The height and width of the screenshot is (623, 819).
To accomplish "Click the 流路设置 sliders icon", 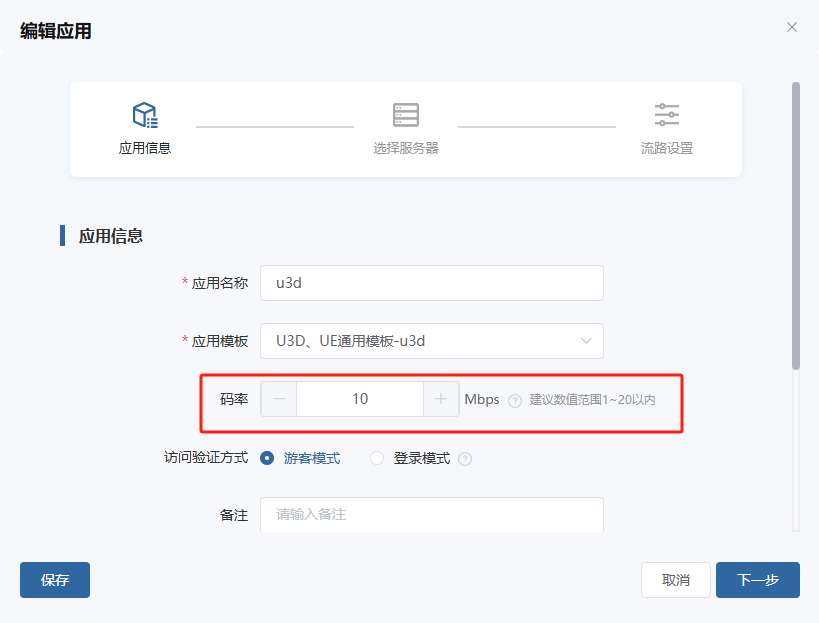I will (x=666, y=113).
